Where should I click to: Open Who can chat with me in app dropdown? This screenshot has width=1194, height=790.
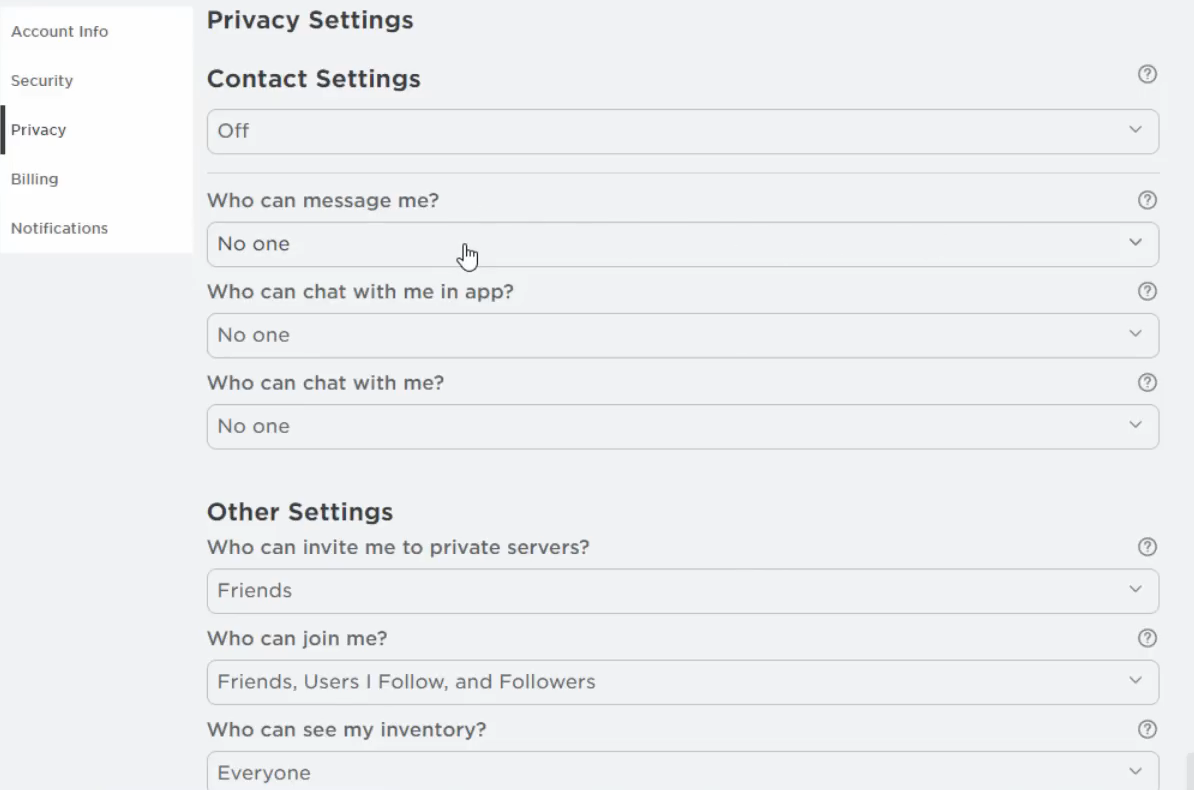coord(682,335)
